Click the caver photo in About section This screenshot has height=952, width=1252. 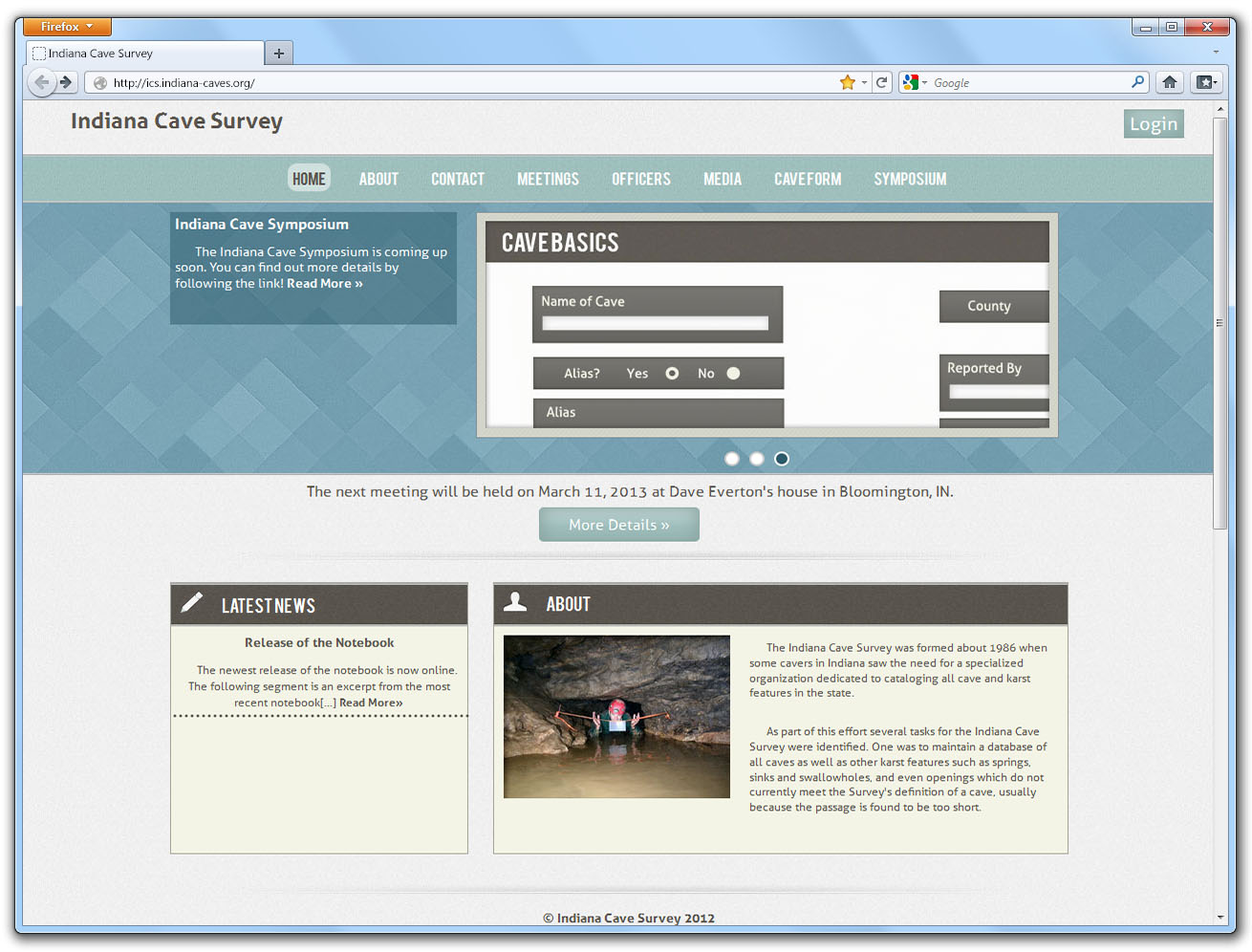616,717
